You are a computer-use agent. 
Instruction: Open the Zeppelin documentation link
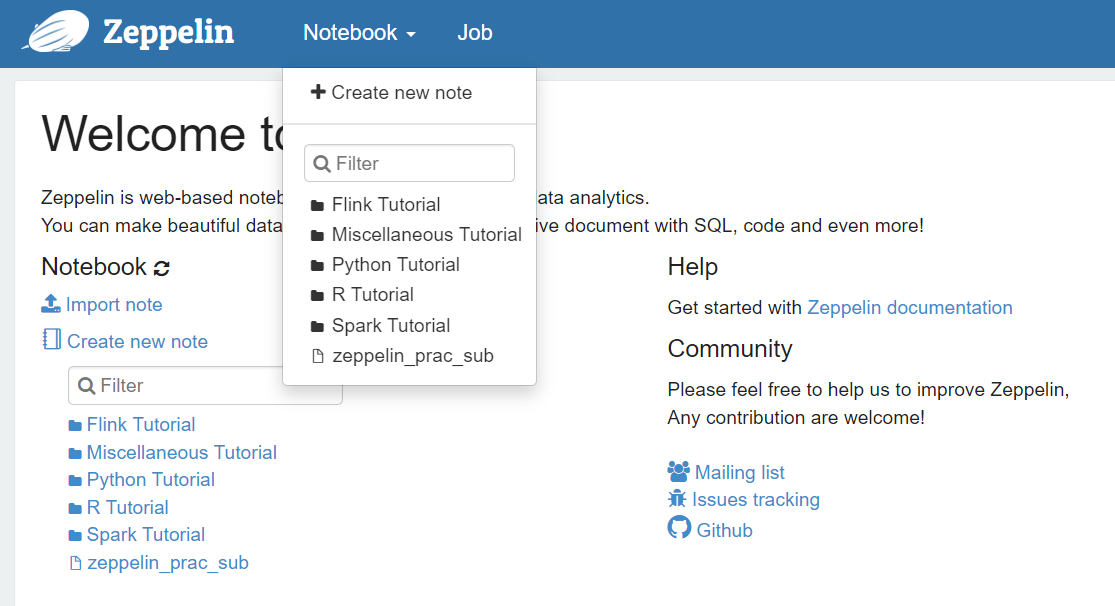[x=909, y=307]
